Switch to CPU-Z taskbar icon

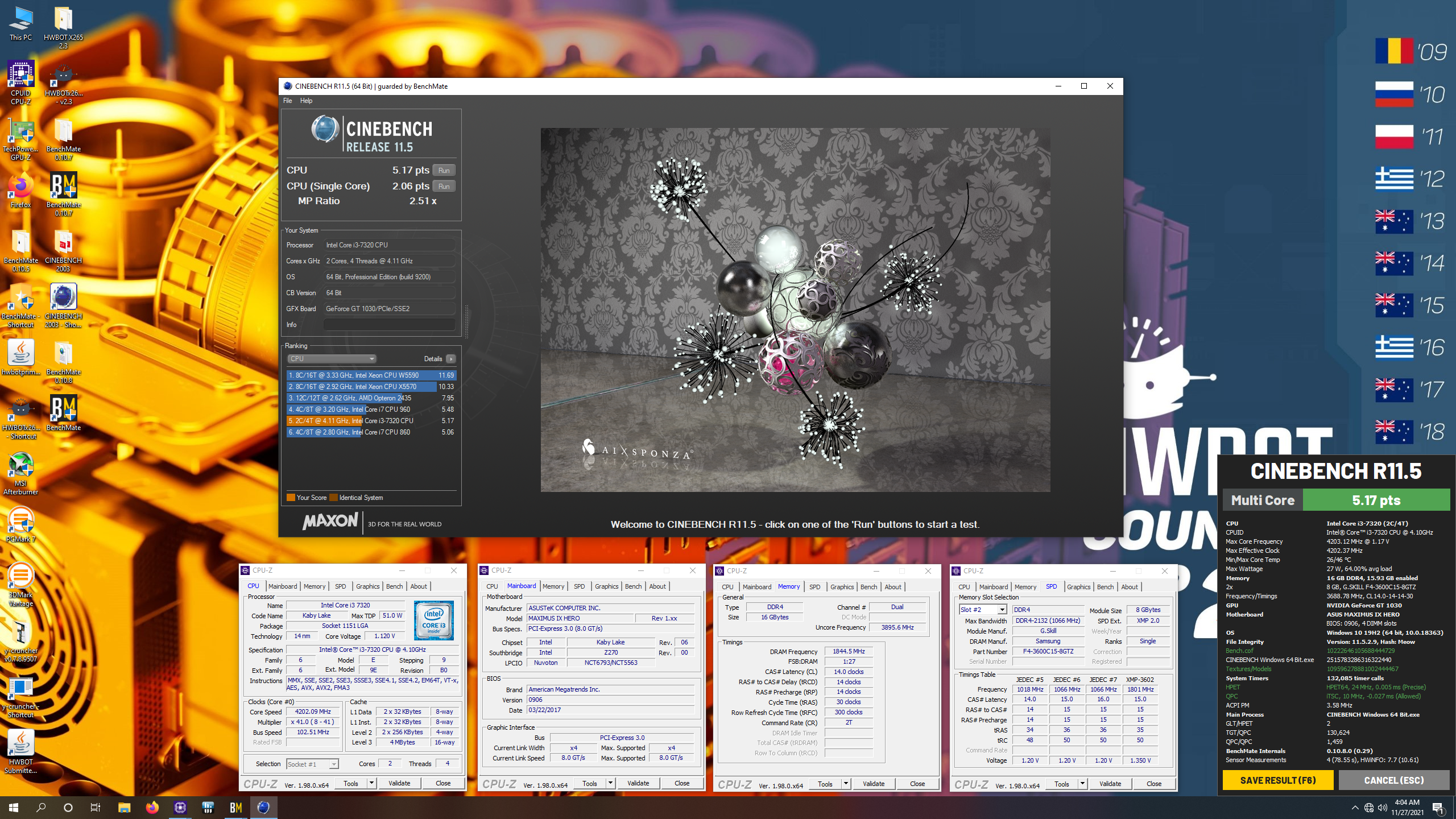pos(180,807)
